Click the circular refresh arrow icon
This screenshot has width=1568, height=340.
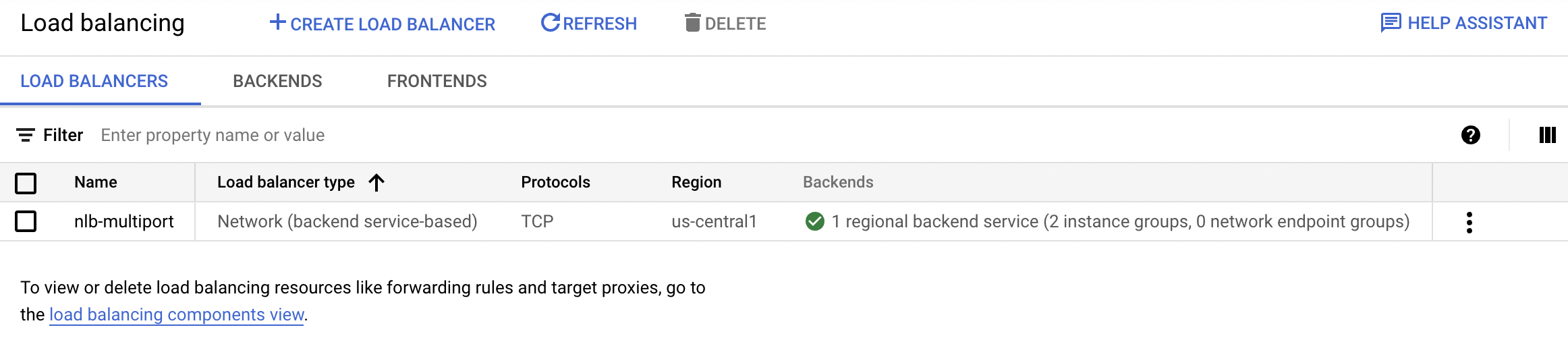[x=551, y=22]
